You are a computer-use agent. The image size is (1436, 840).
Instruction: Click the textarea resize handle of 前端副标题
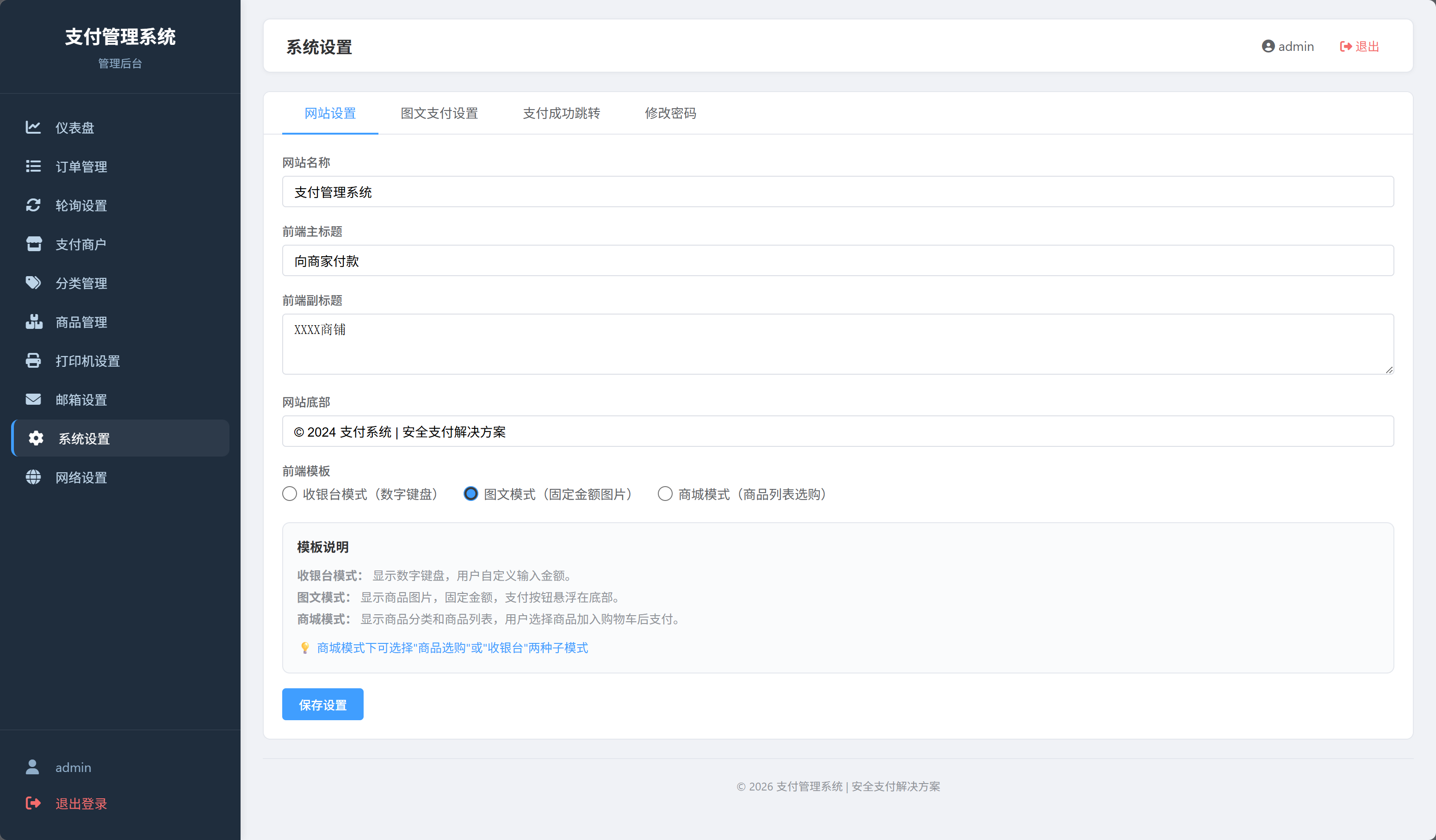point(1389,369)
